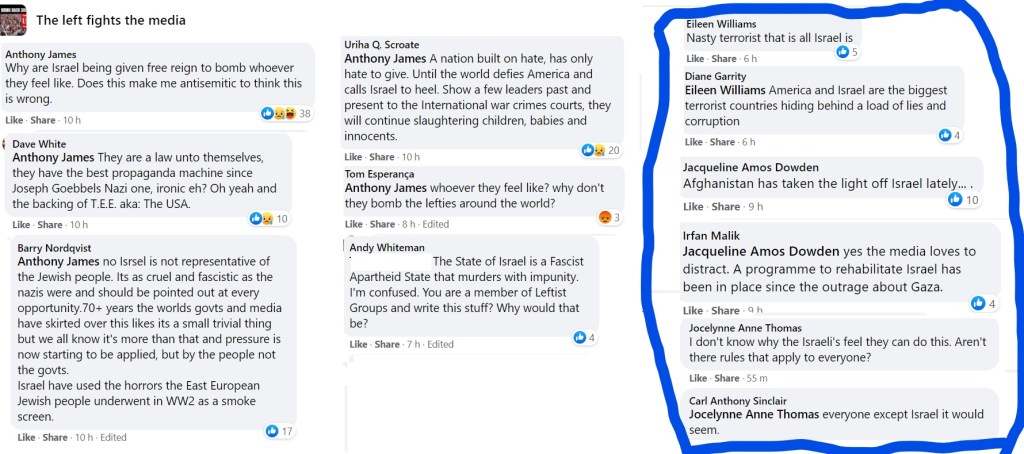Open the like reactions on Eileen Williams's comment
This screenshot has width=1024, height=454.
(x=842, y=52)
